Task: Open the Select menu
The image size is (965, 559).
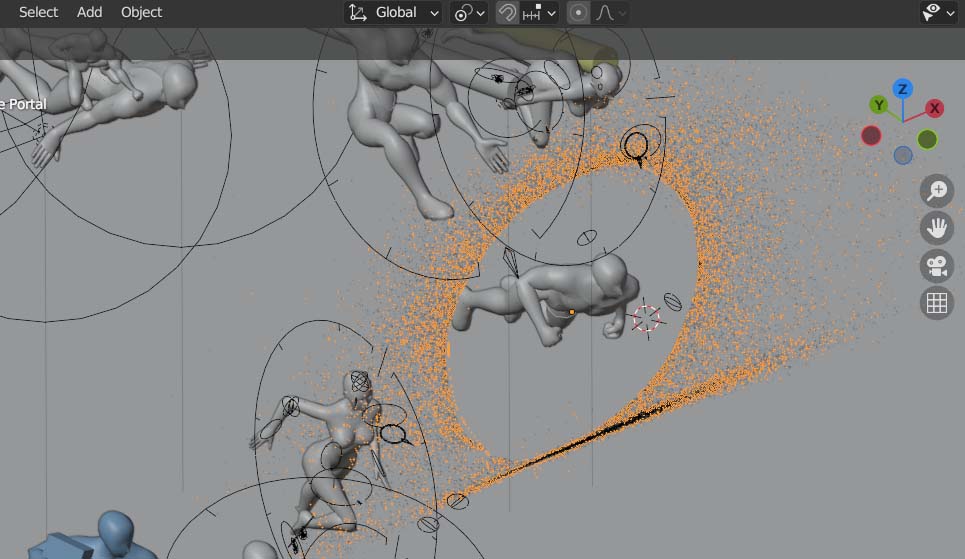Action: click(x=39, y=12)
